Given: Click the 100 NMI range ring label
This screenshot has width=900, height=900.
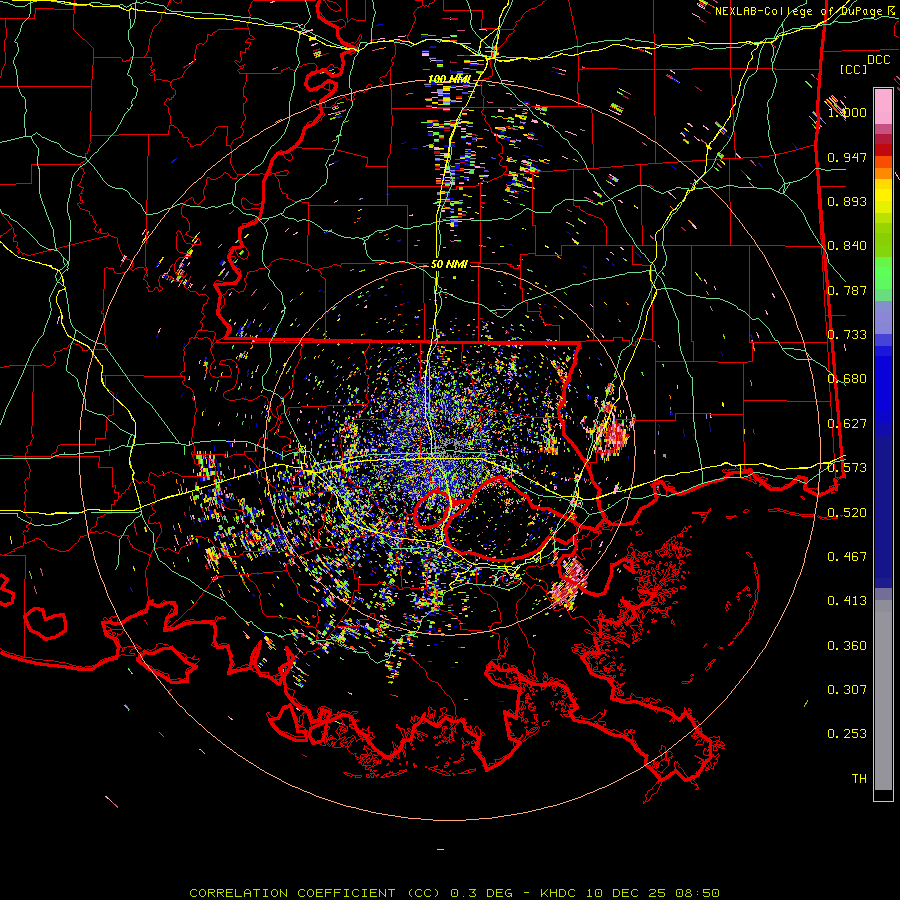Looking at the screenshot, I should (x=449, y=79).
